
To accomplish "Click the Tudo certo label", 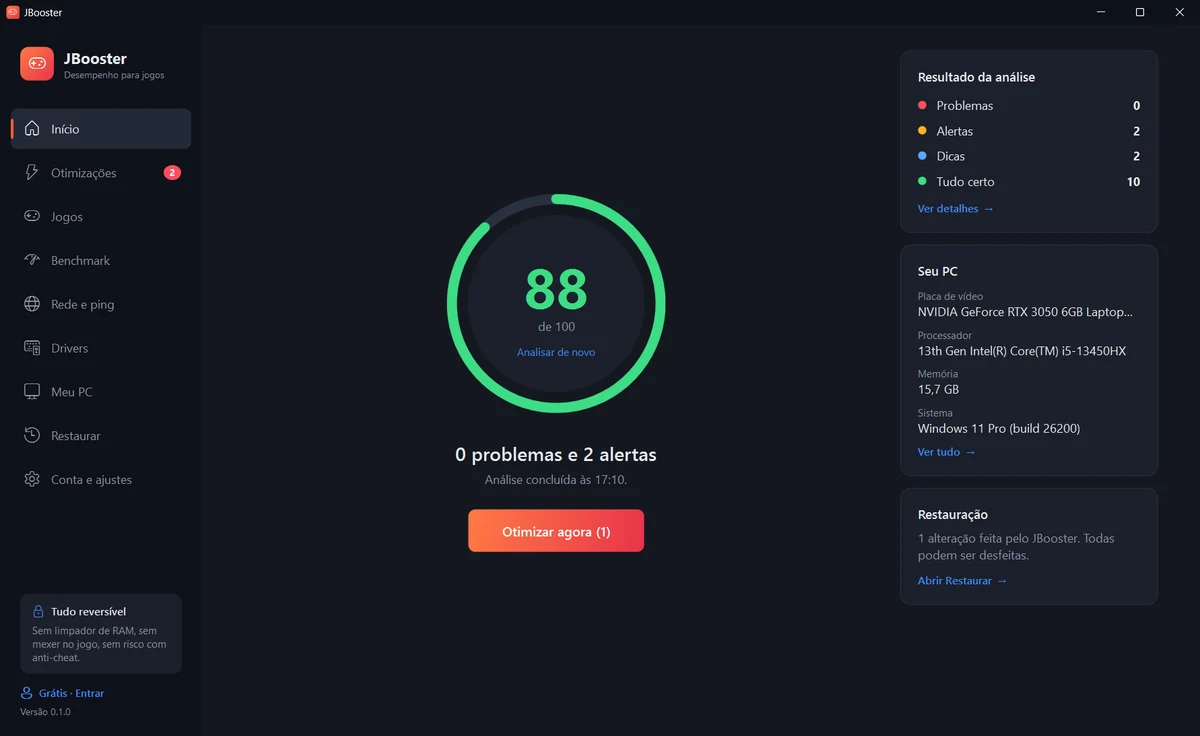I will click(965, 182).
